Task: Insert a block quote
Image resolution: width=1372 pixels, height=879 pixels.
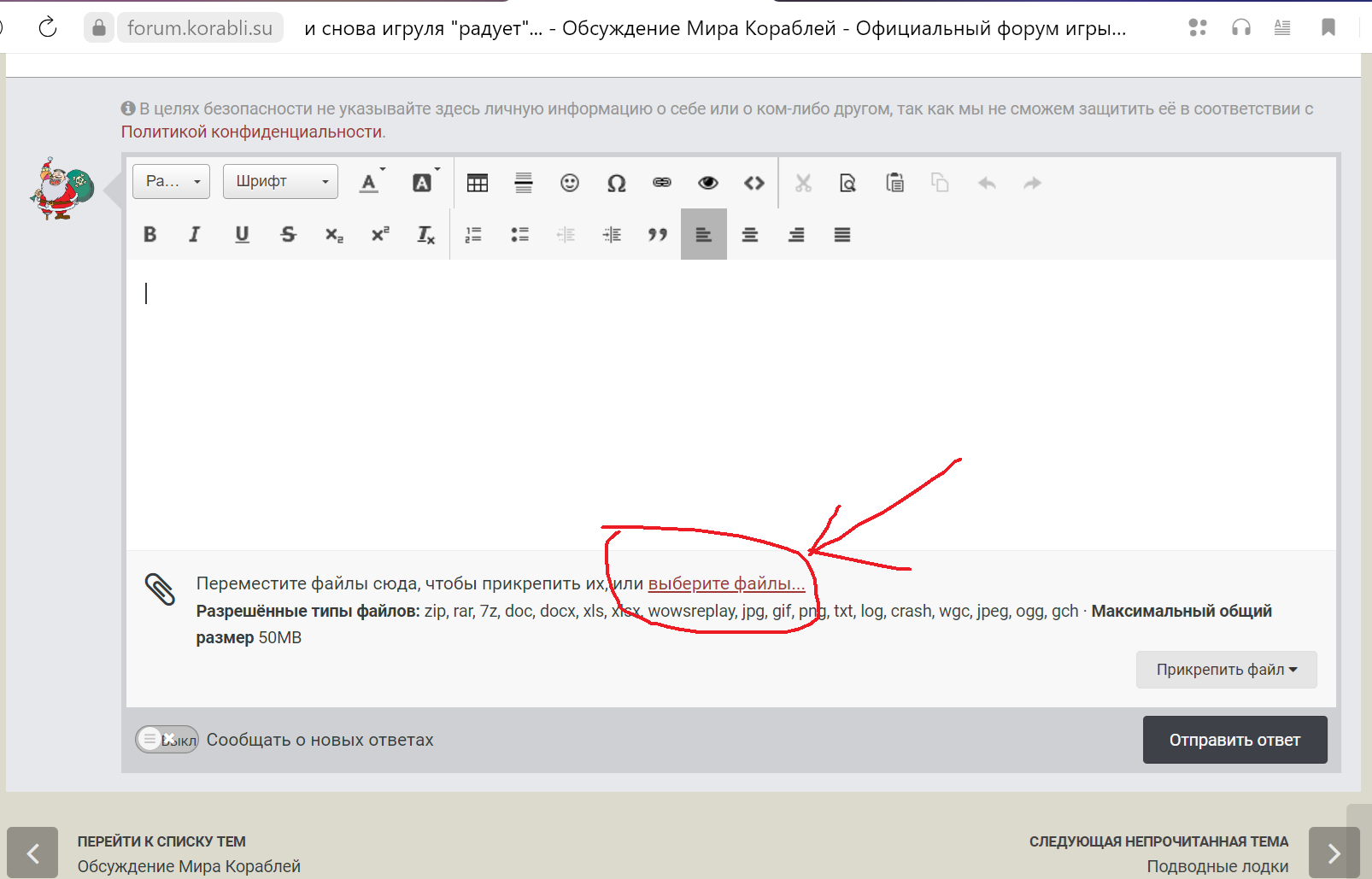Action: tap(657, 234)
